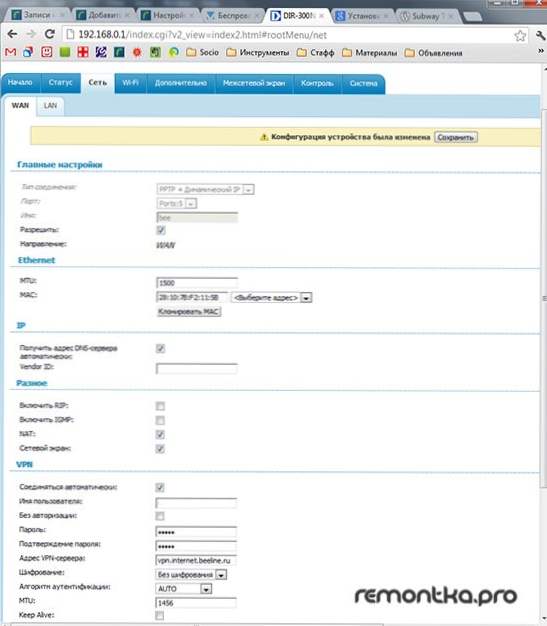
Task: Toggle the Keep Alive checkbox
Action: [160, 615]
